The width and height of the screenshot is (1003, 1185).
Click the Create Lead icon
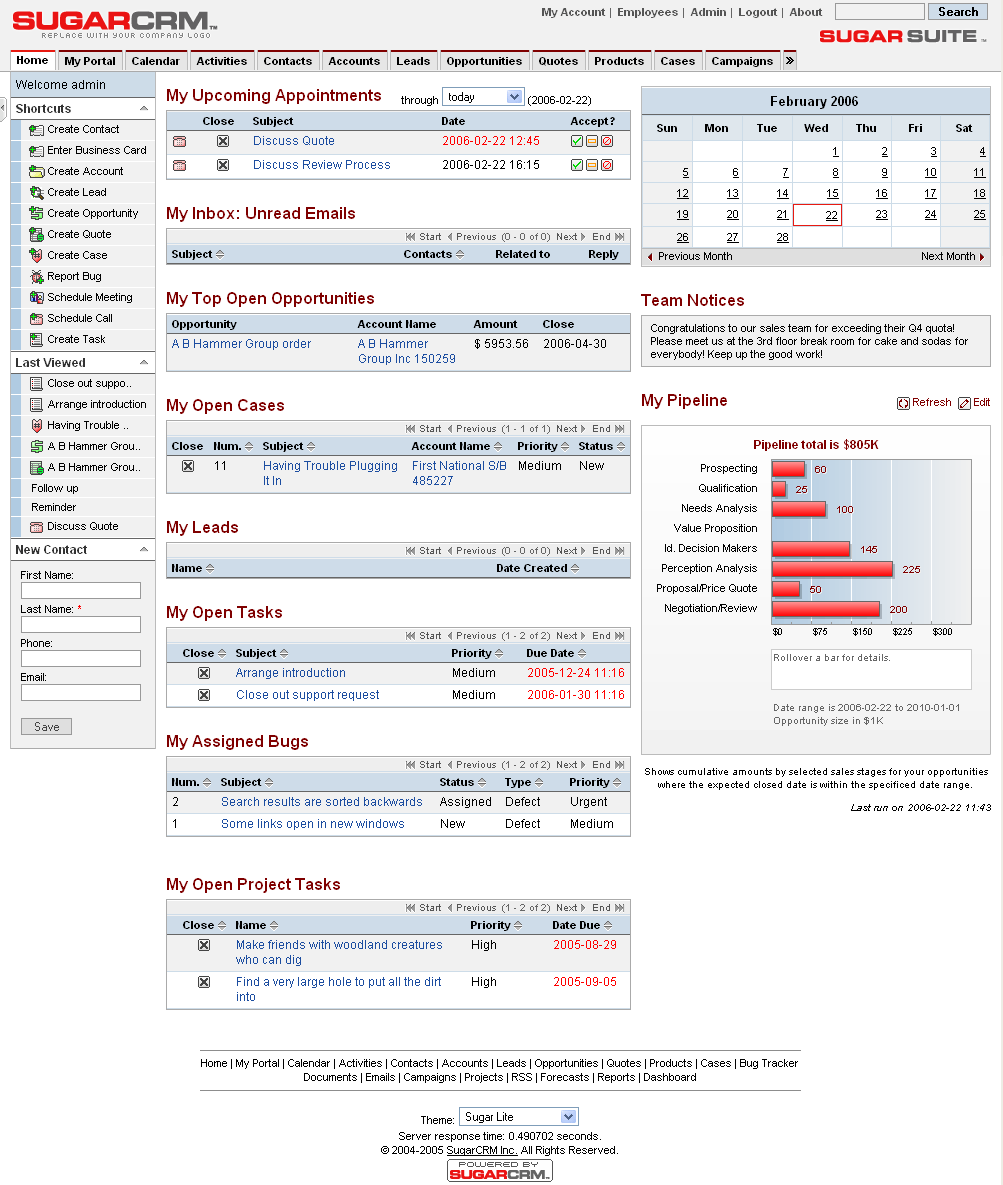click(36, 193)
